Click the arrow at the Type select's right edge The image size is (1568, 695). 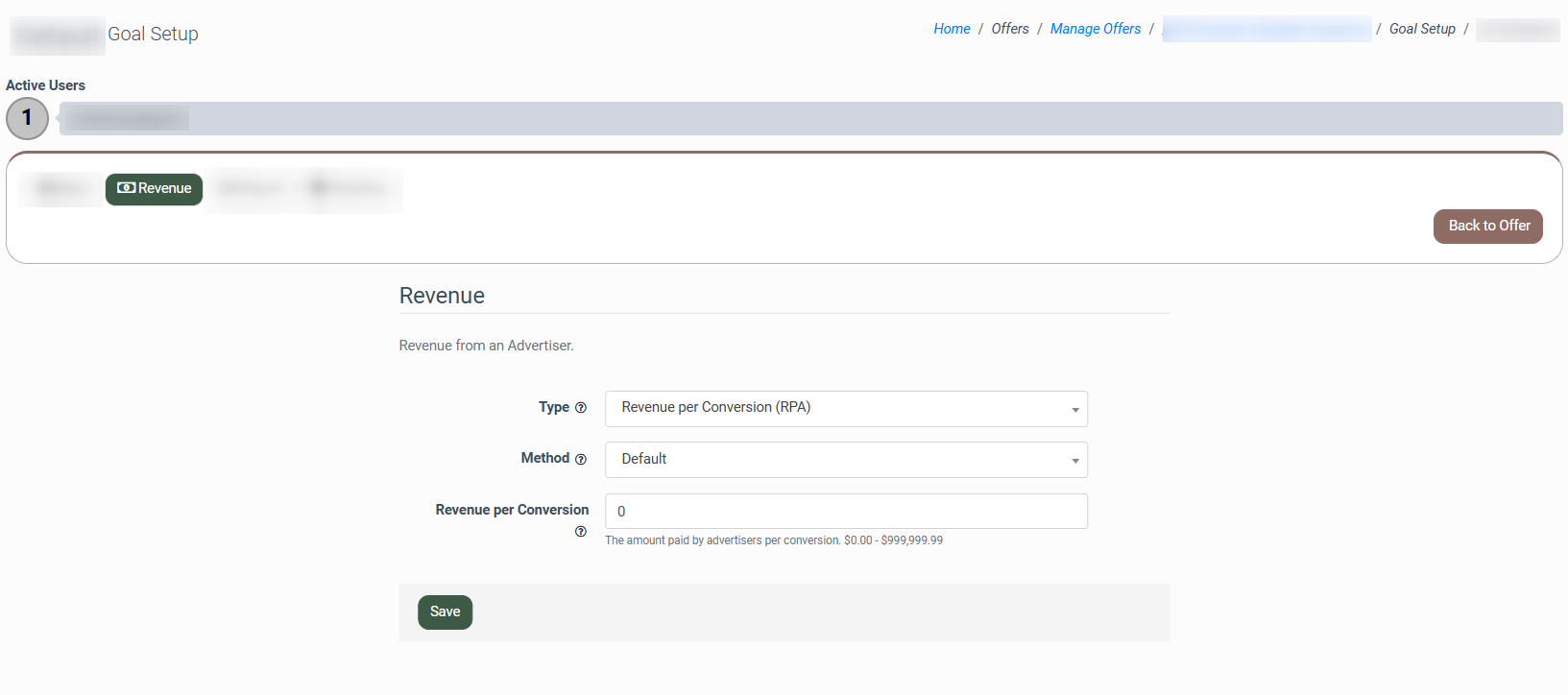point(1074,410)
